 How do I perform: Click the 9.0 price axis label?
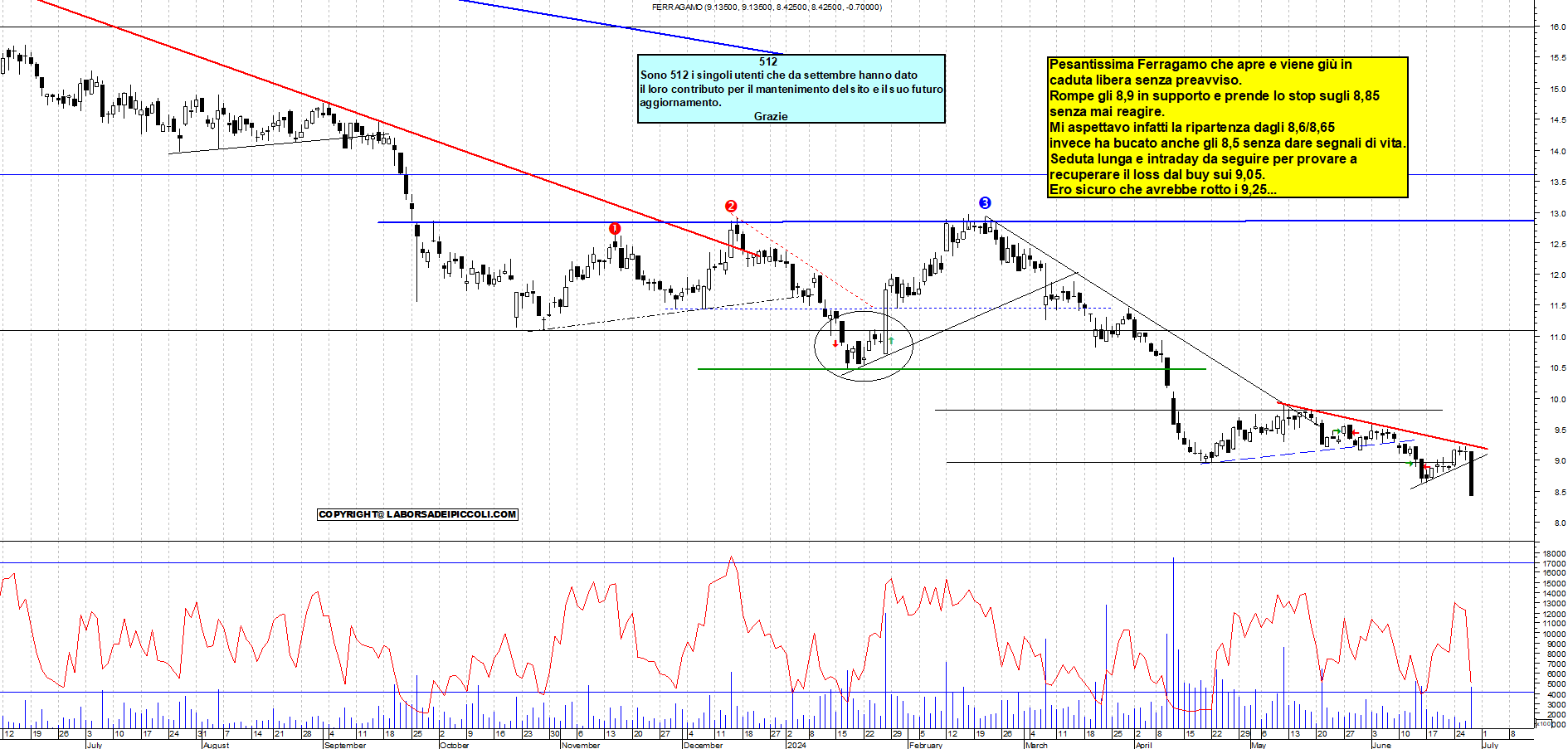tap(1560, 461)
